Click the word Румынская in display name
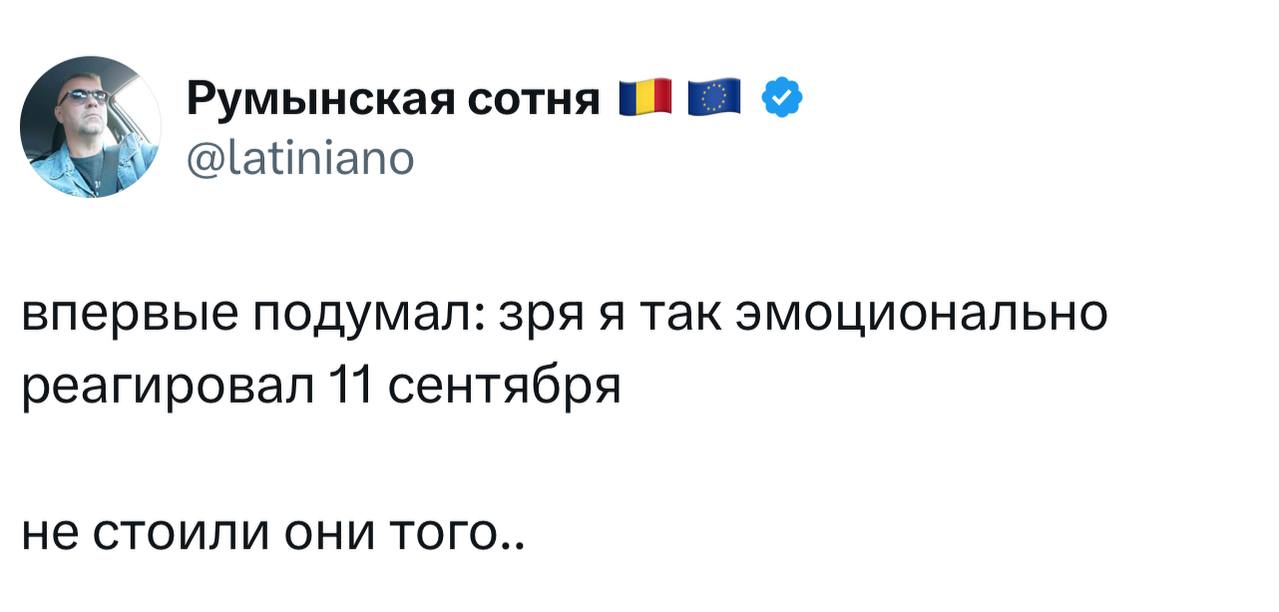The width and height of the screenshot is (1280, 612). pyautogui.click(x=318, y=101)
